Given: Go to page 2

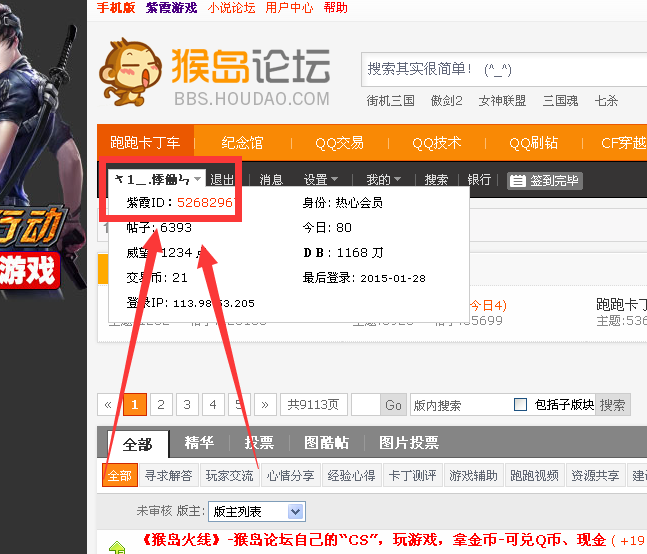Looking at the screenshot, I should pyautogui.click(x=161, y=405).
